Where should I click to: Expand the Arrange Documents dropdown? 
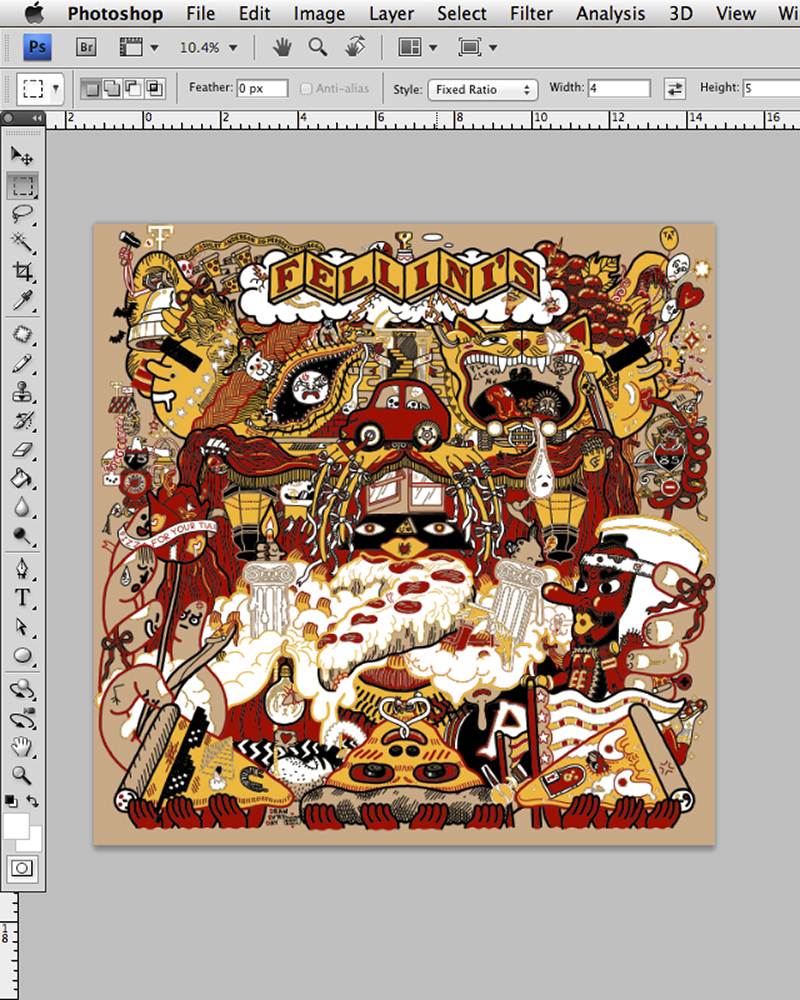[417, 47]
